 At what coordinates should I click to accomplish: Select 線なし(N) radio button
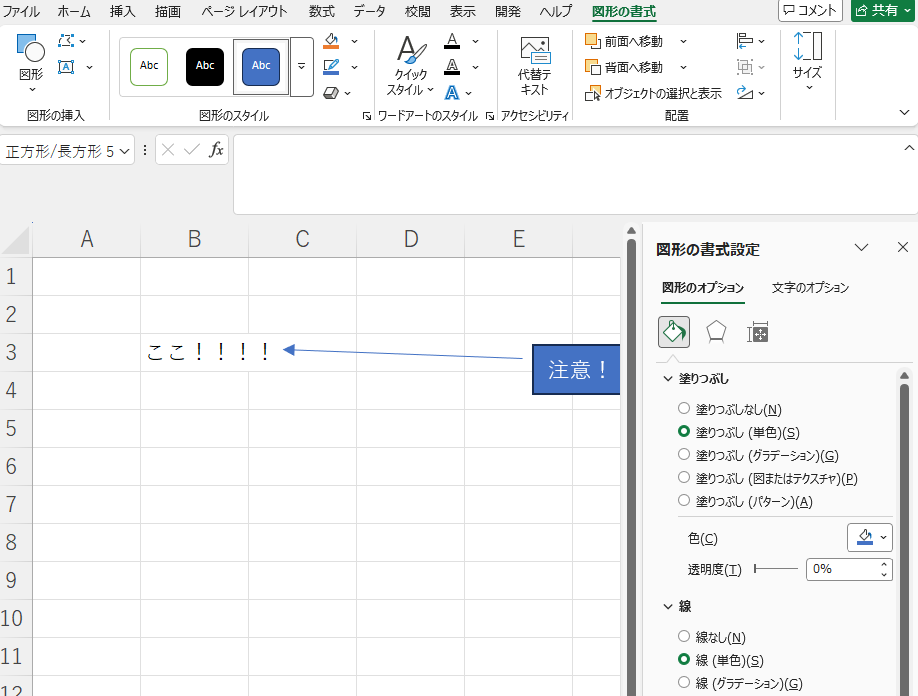point(684,636)
